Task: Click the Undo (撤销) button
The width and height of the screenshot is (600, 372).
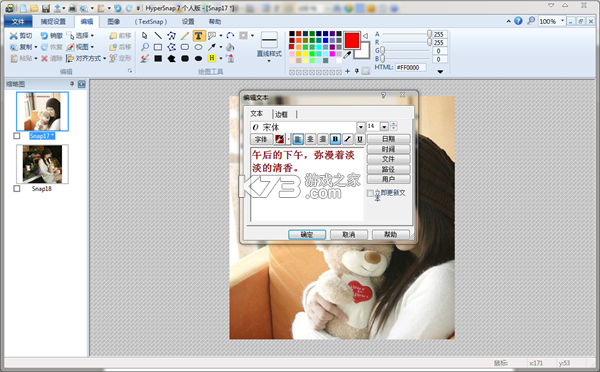Action: coord(52,36)
